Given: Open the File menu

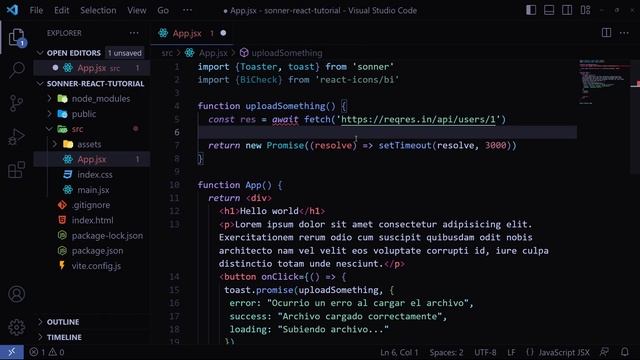Looking at the screenshot, I should click(x=36, y=10).
